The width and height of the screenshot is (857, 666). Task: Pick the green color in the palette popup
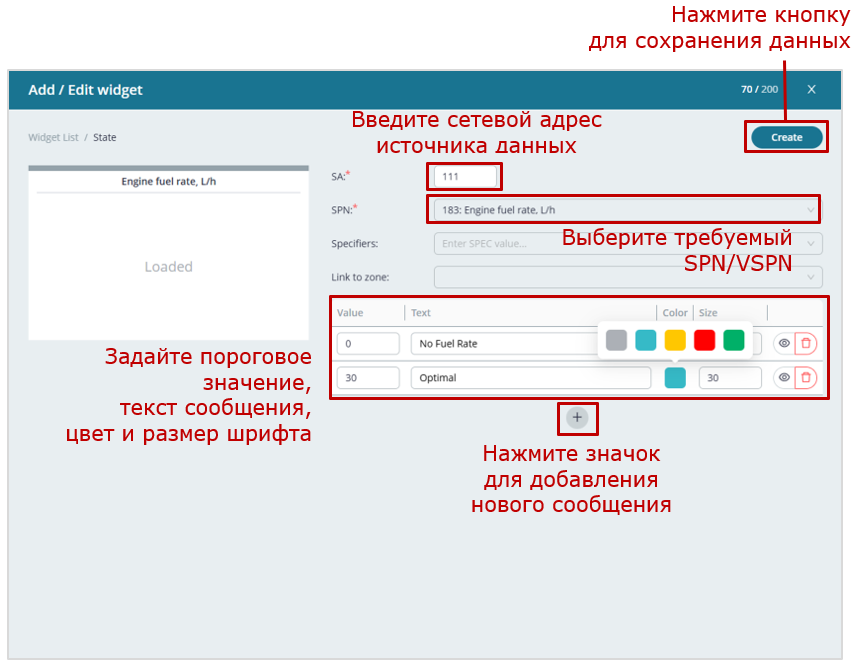(x=734, y=340)
